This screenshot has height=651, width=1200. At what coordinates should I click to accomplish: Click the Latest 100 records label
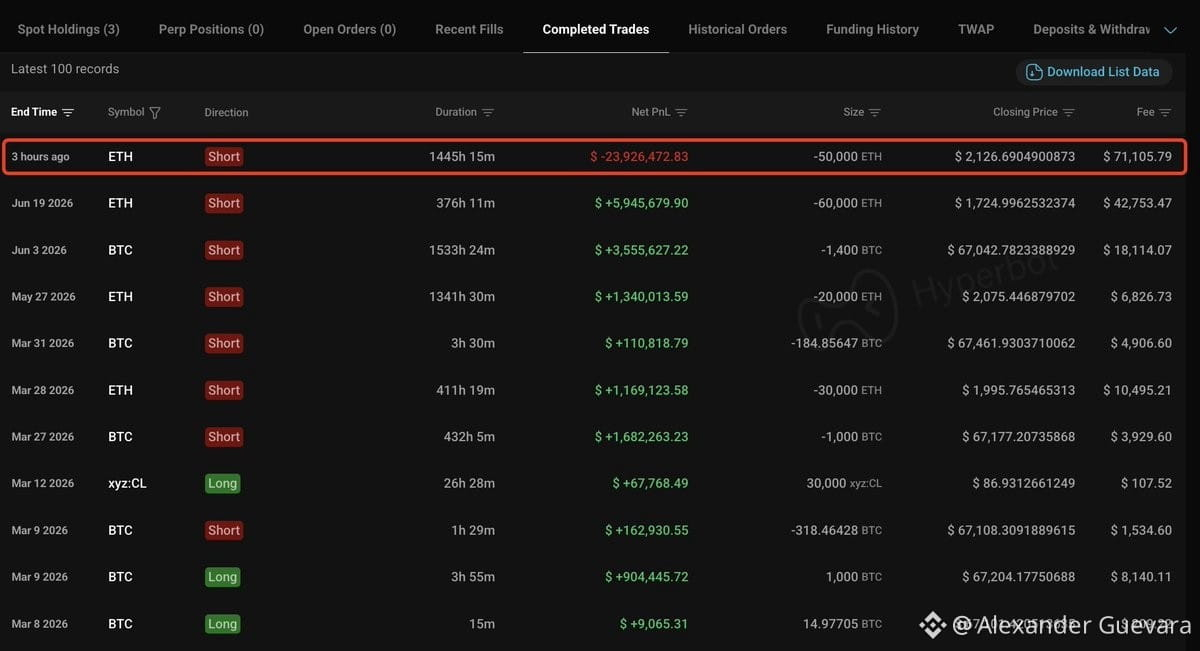click(x=65, y=69)
